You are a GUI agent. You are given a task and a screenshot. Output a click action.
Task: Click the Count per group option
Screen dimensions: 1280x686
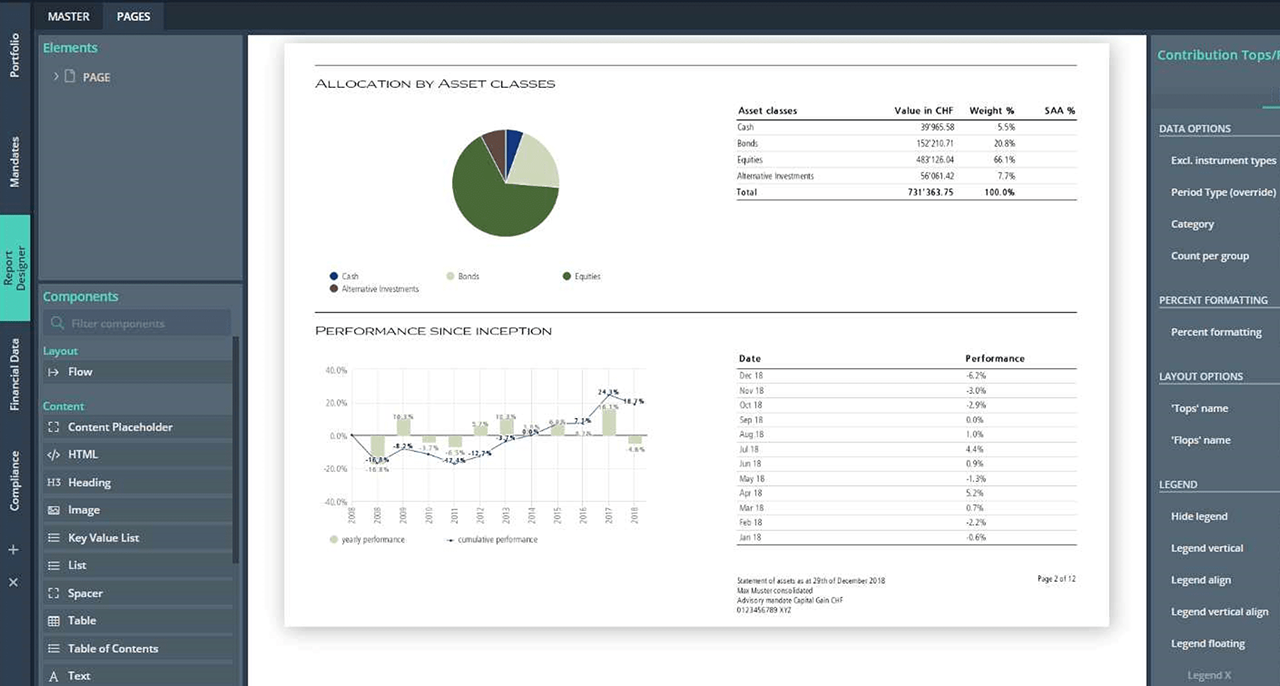coord(1210,256)
